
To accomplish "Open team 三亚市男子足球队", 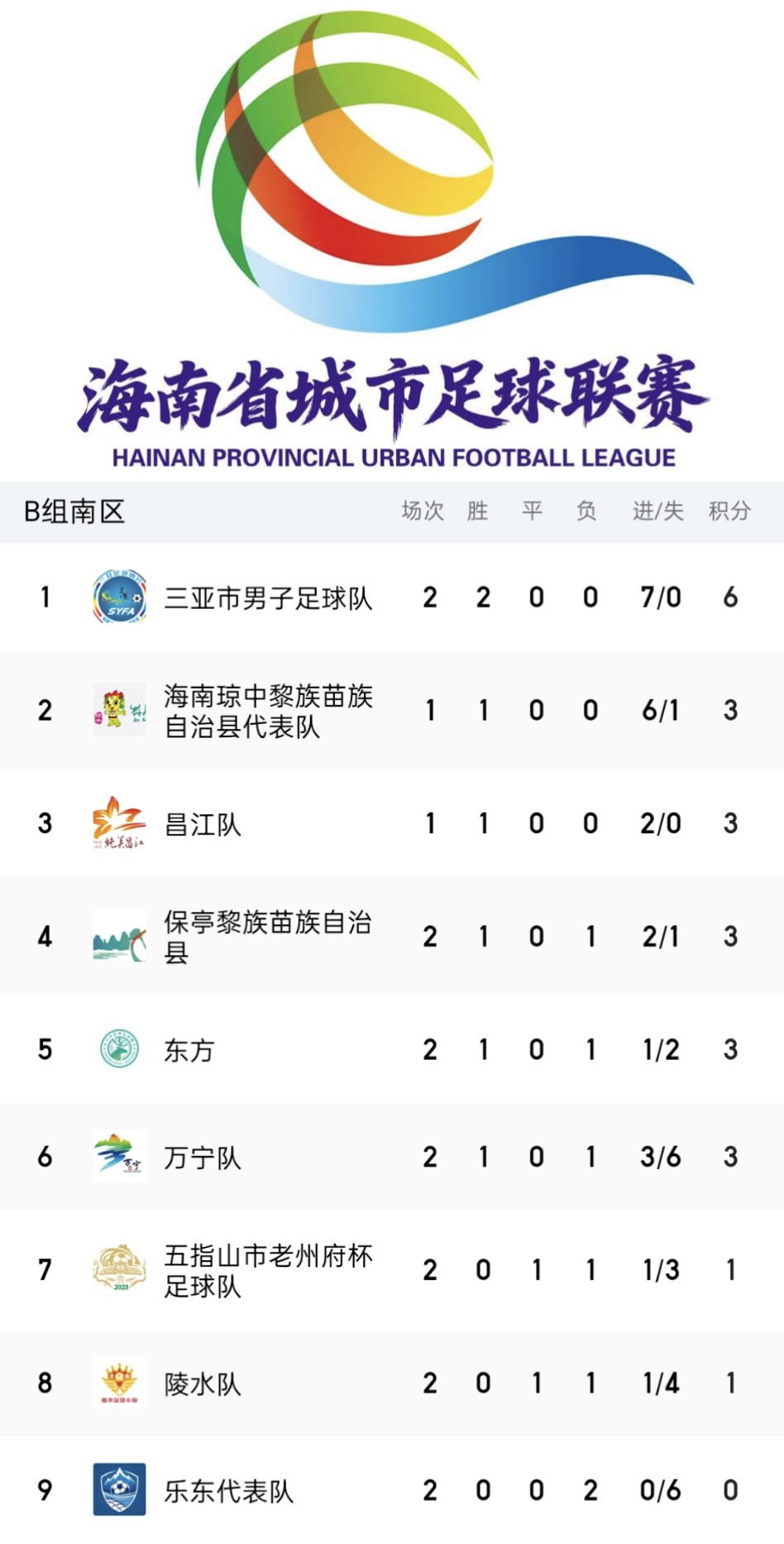I will [x=268, y=597].
